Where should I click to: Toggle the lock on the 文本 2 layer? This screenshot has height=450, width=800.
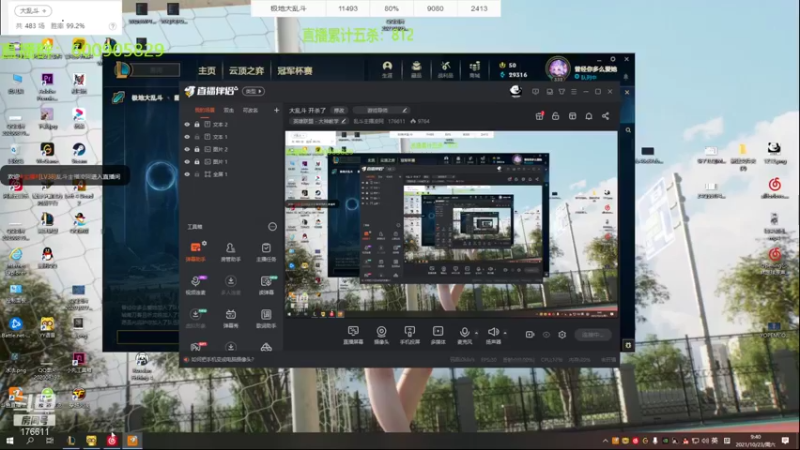(197, 124)
